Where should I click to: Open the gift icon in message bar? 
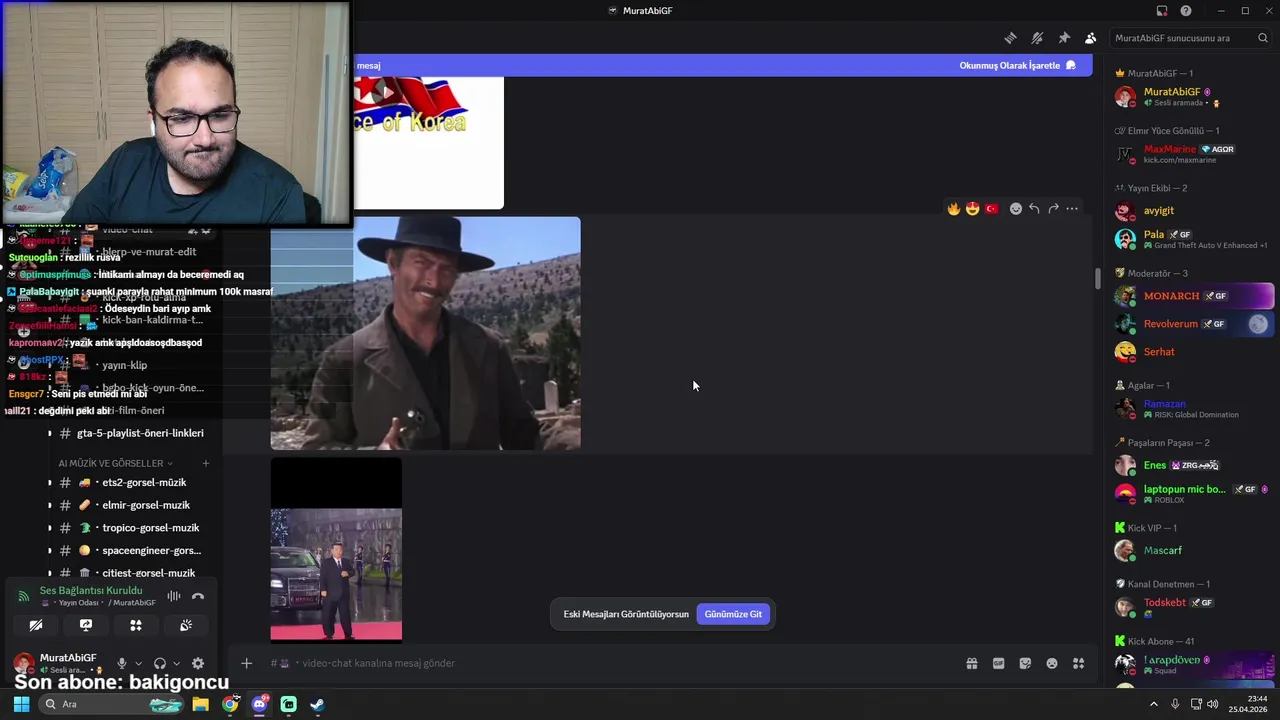click(x=971, y=663)
